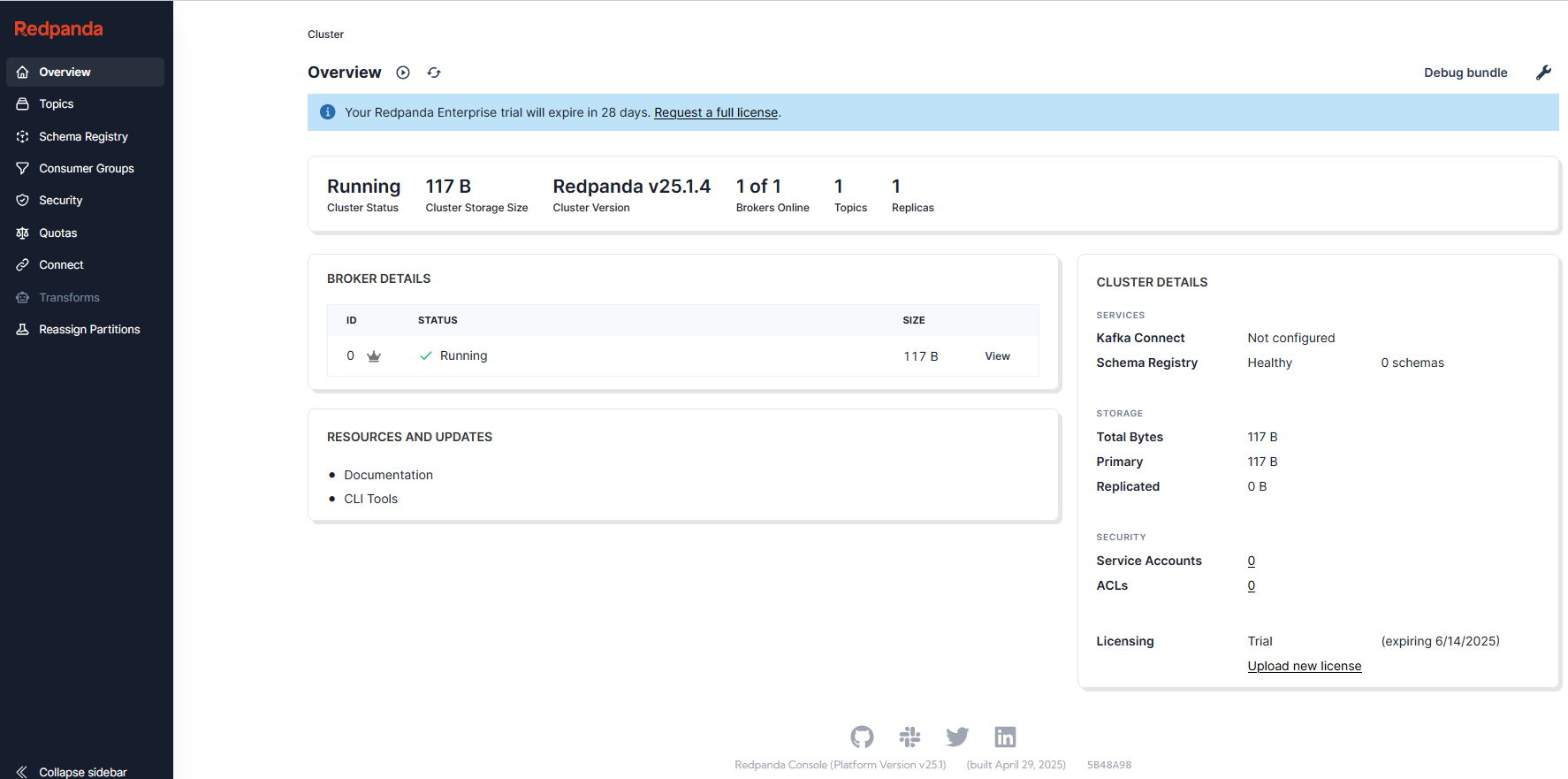The height and width of the screenshot is (779, 1568).
Task: Click the Security shield icon
Action: pyautogui.click(x=23, y=201)
